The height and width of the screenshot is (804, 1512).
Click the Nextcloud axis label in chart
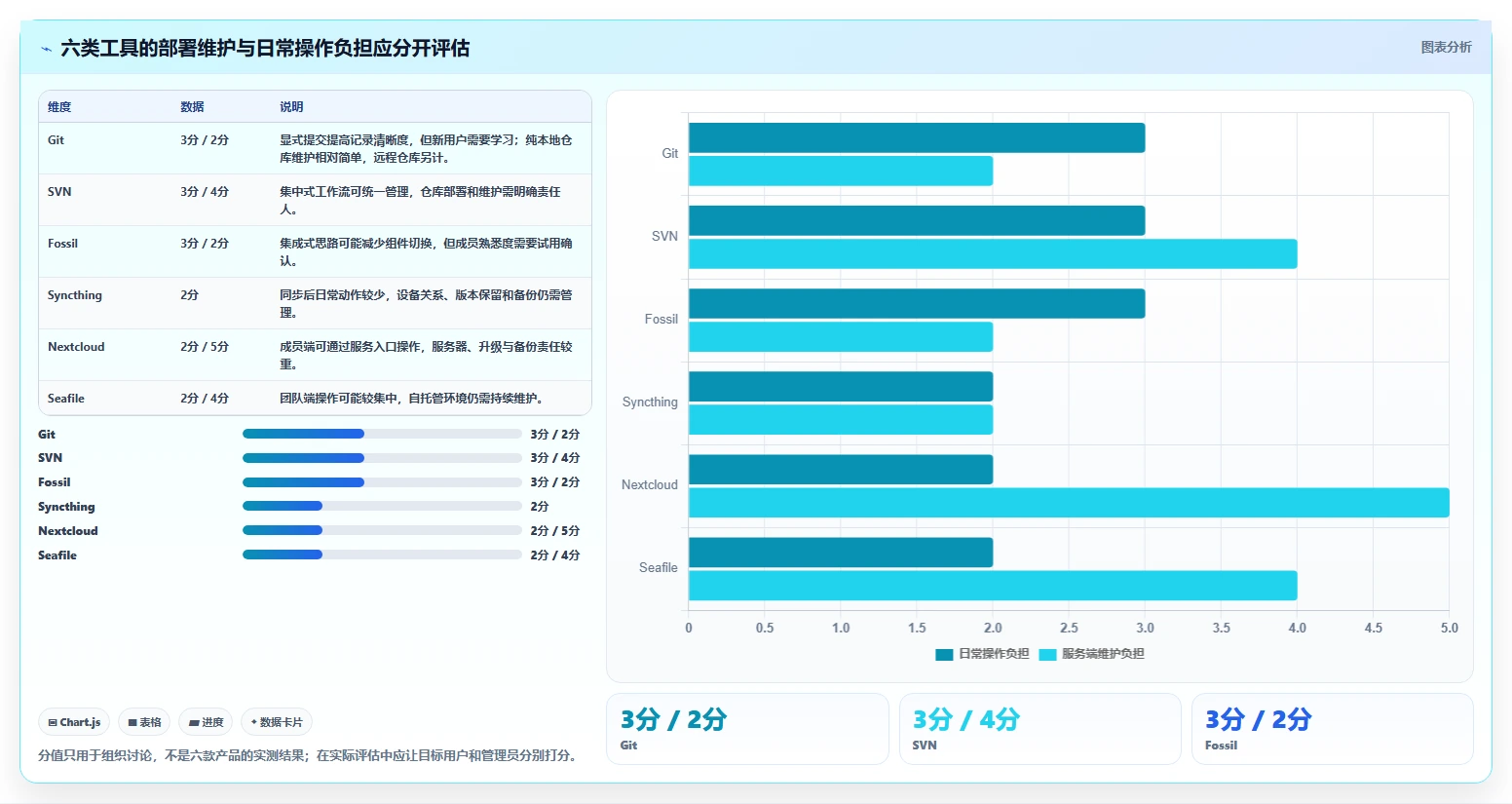[x=650, y=485]
